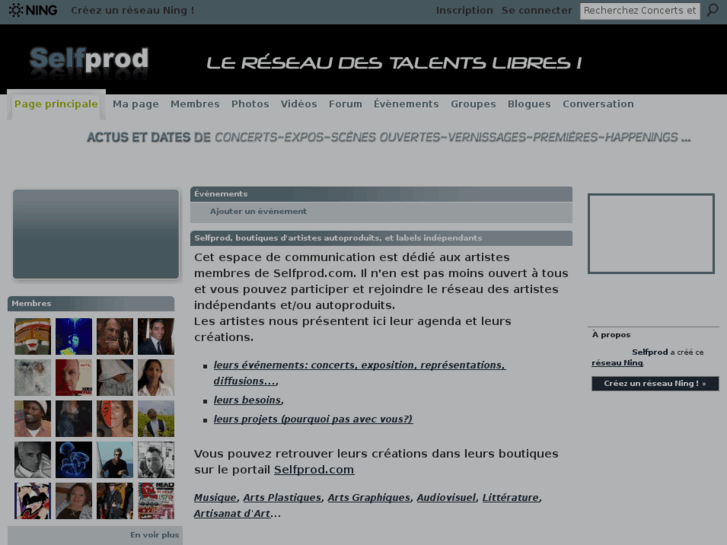Open member thumbnail of man in suit
This screenshot has height=545, width=727.
tap(156, 336)
